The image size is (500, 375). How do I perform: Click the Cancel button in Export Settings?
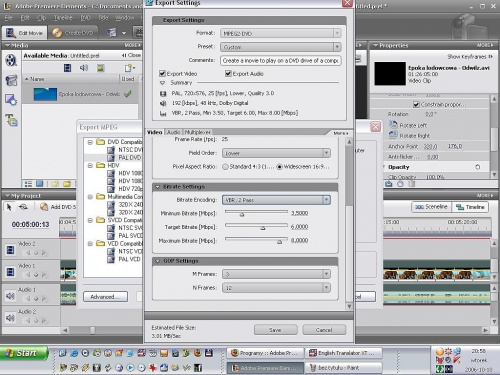click(x=324, y=330)
